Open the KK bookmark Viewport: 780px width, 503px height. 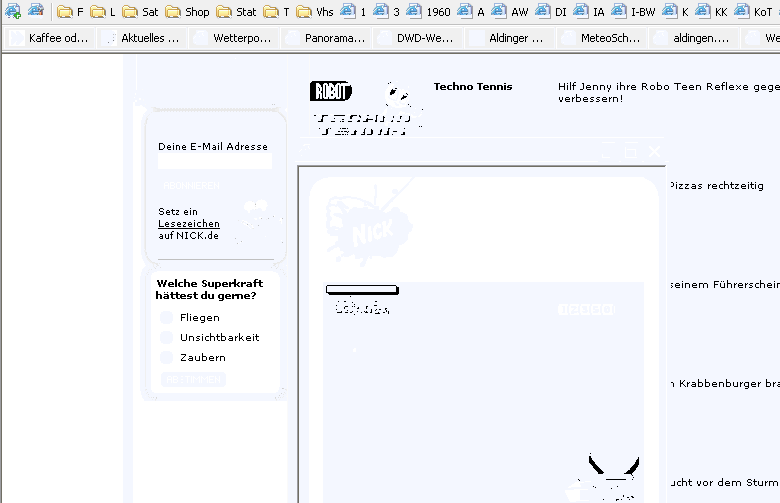711,12
